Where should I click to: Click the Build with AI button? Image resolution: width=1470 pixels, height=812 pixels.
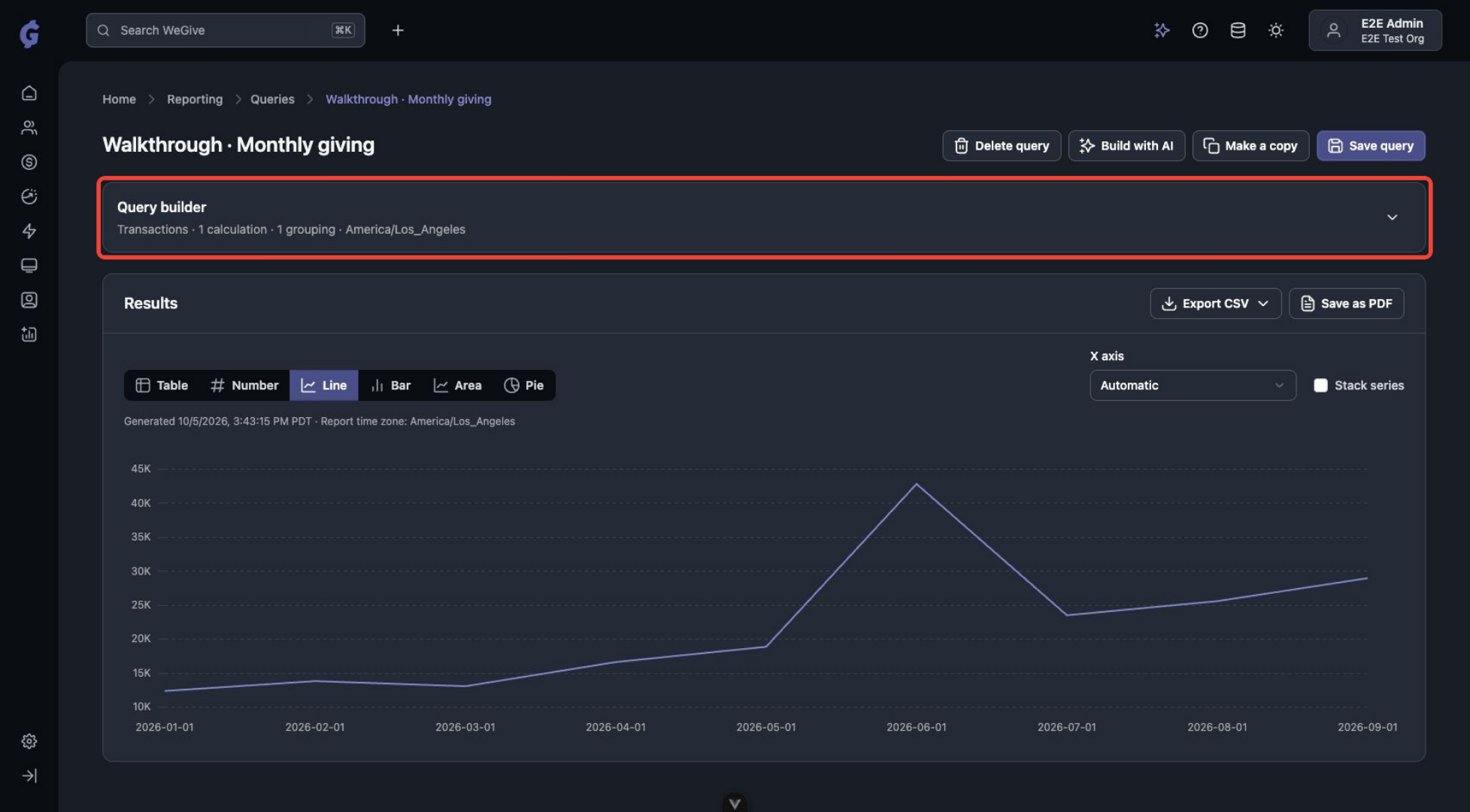pyautogui.click(x=1126, y=146)
